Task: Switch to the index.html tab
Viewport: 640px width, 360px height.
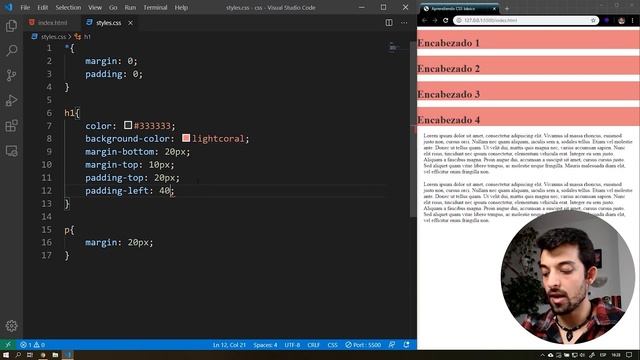Action: [48, 23]
